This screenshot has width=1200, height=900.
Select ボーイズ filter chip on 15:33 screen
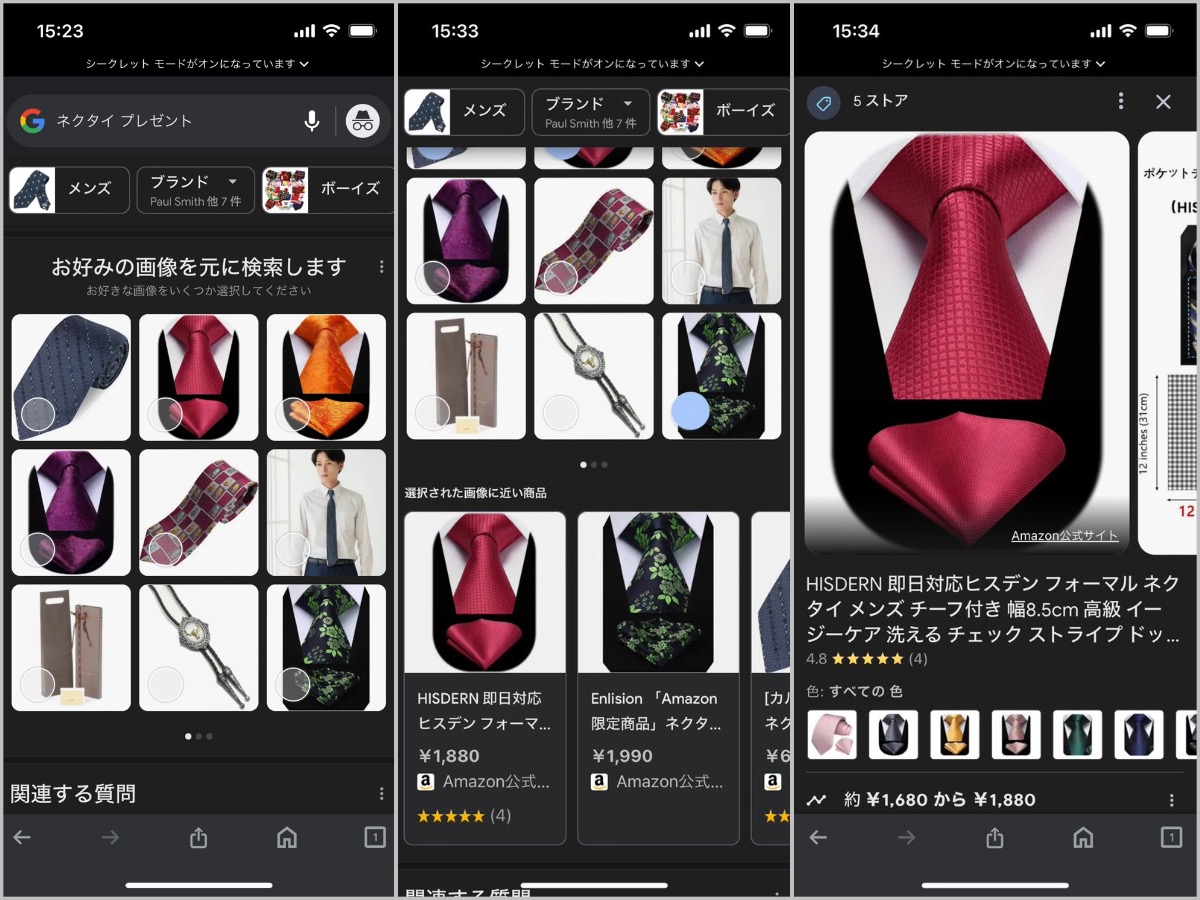point(722,111)
